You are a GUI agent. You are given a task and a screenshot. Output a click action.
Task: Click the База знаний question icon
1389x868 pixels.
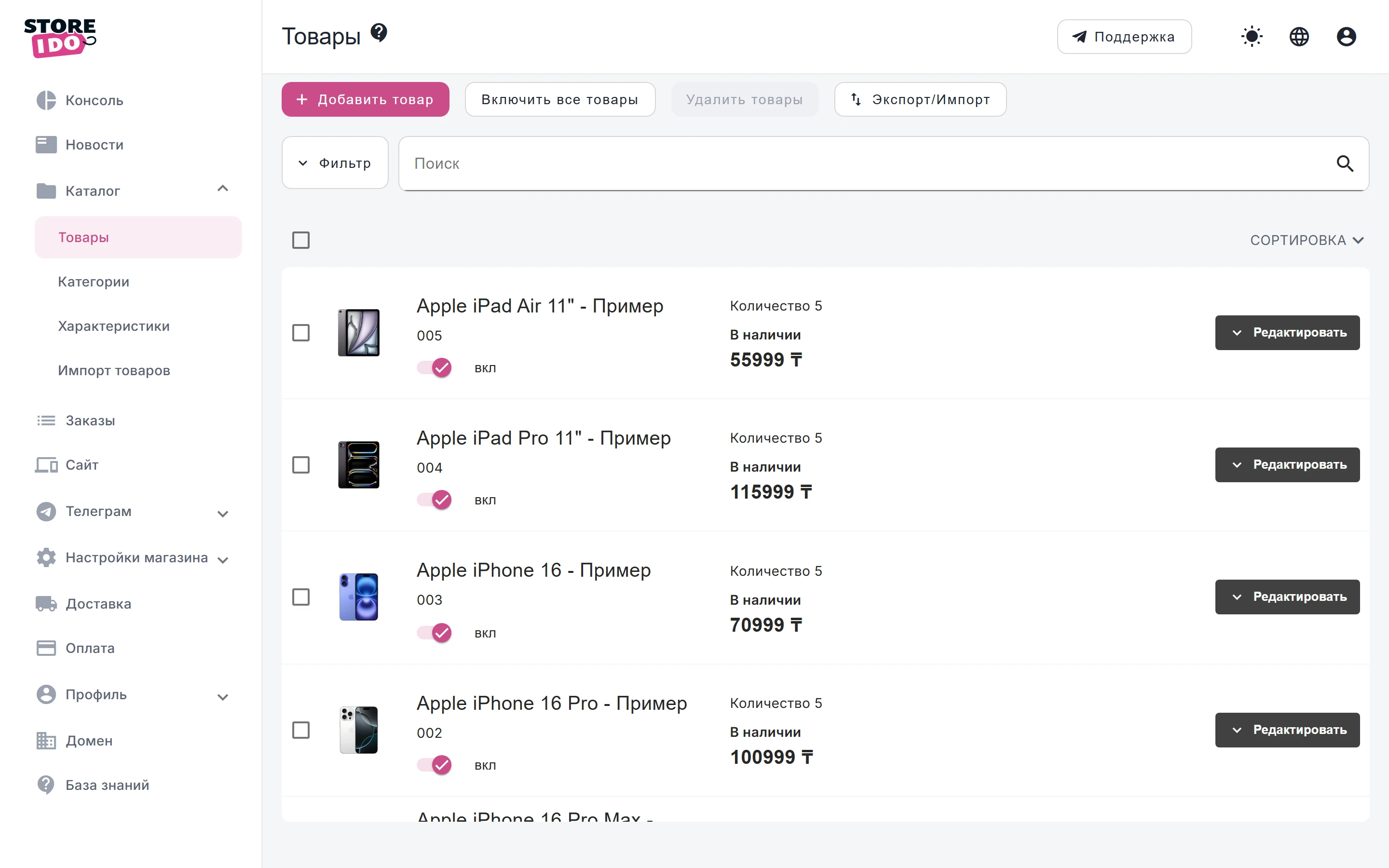(x=46, y=785)
